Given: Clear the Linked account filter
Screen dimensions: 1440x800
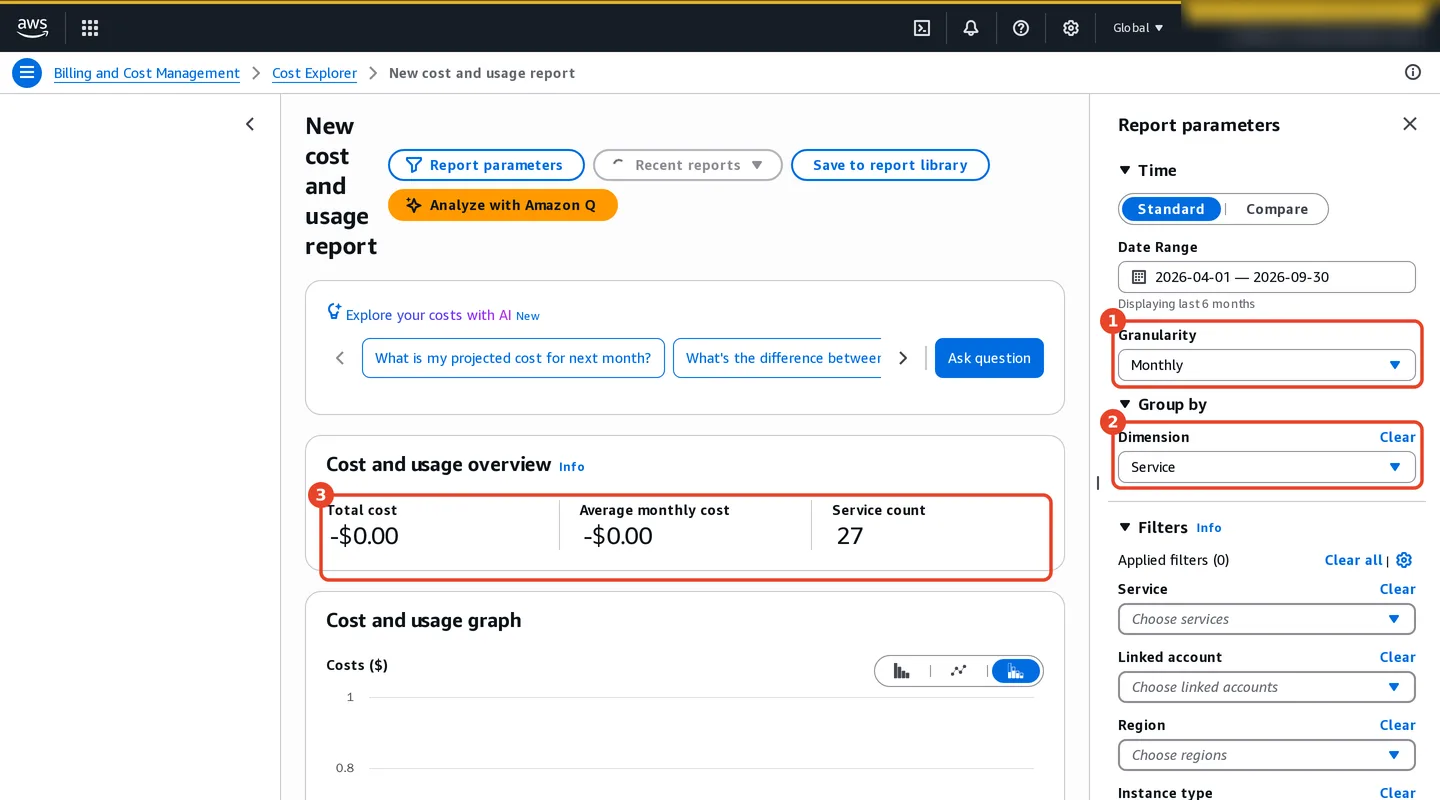Looking at the screenshot, I should point(1398,657).
